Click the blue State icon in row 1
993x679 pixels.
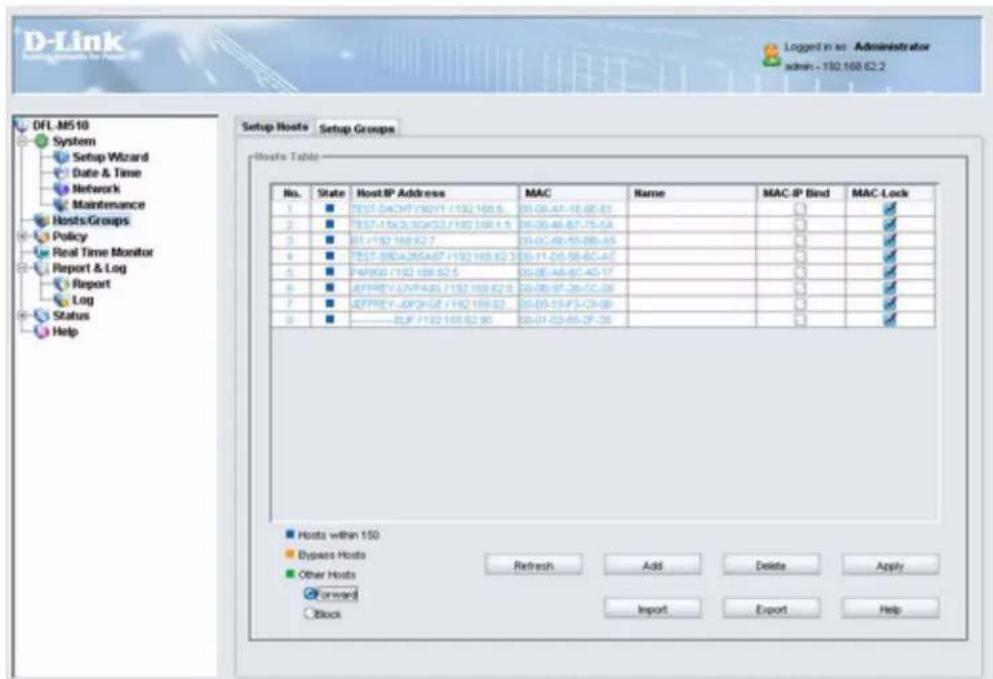(329, 208)
